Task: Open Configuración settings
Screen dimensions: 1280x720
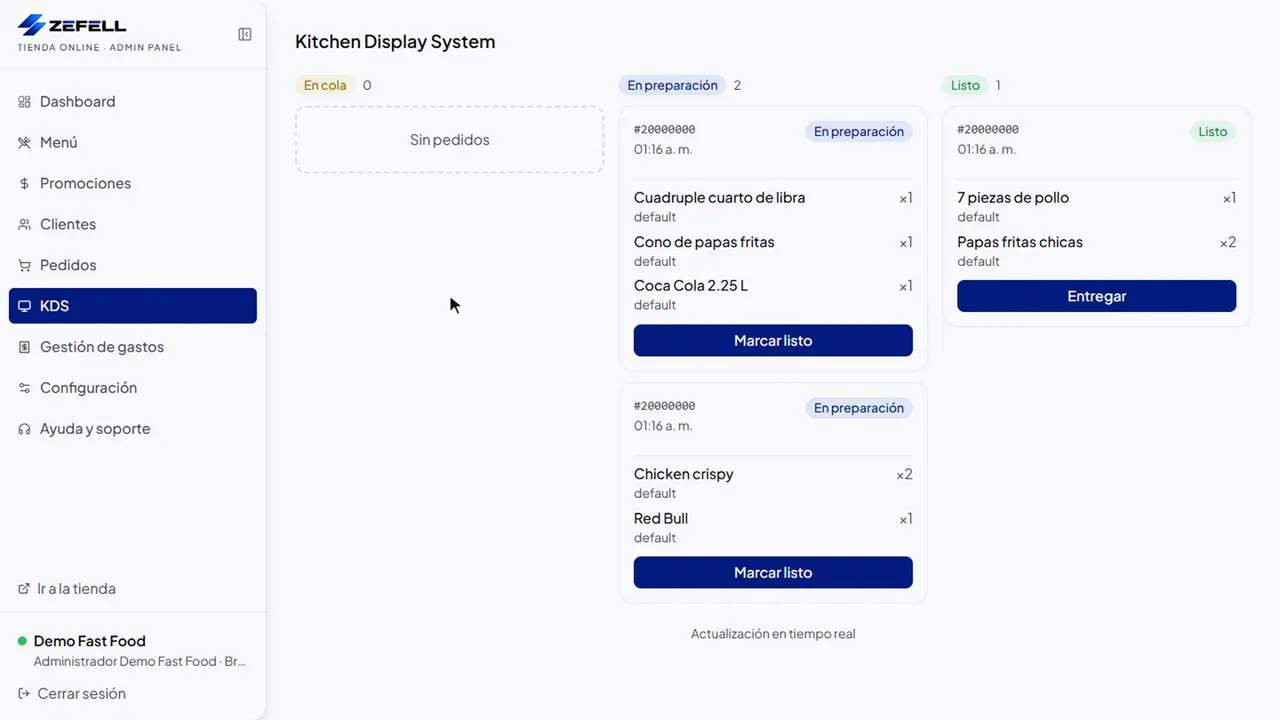Action: click(x=133, y=388)
